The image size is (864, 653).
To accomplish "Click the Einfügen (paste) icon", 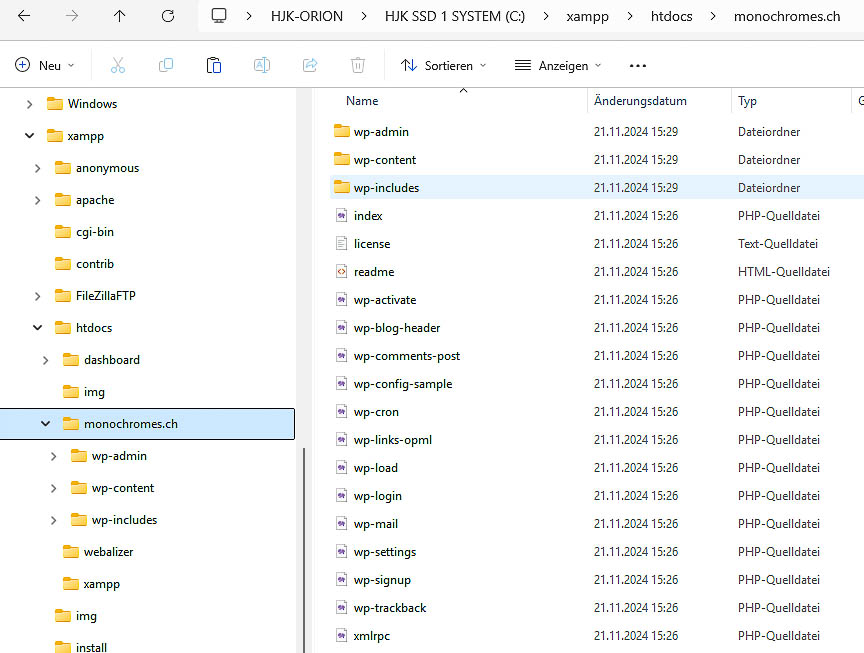I will [214, 65].
